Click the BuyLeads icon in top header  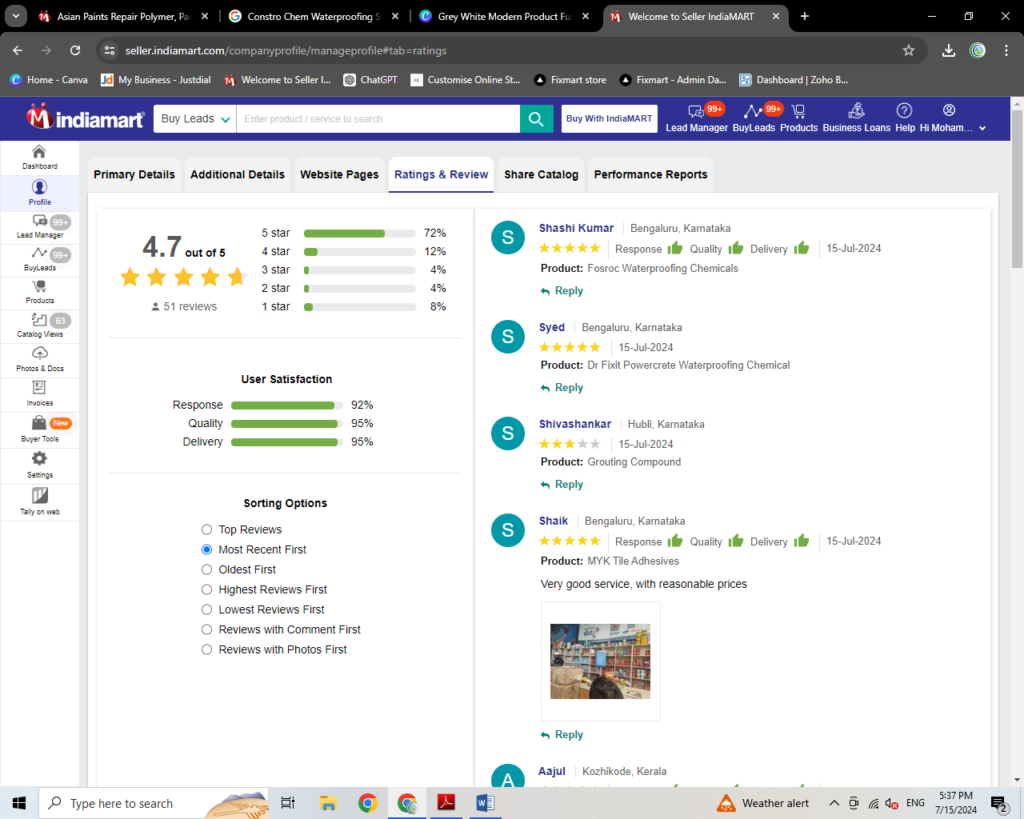[x=754, y=115]
